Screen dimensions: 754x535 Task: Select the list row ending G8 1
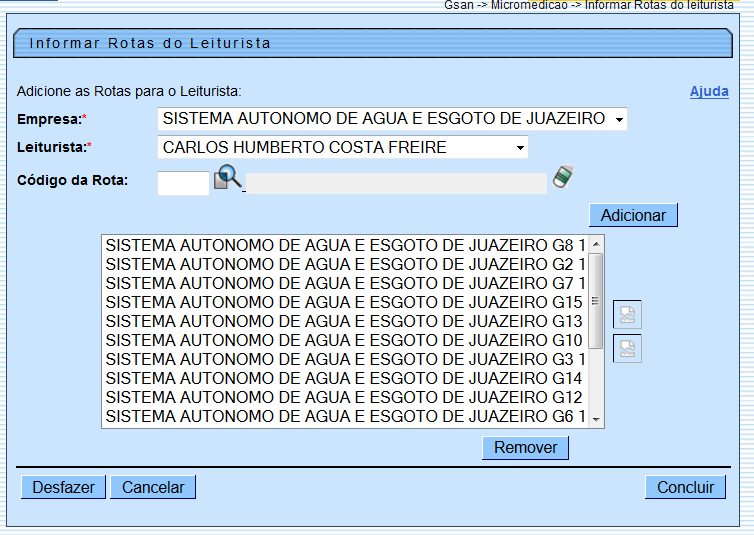(345, 245)
